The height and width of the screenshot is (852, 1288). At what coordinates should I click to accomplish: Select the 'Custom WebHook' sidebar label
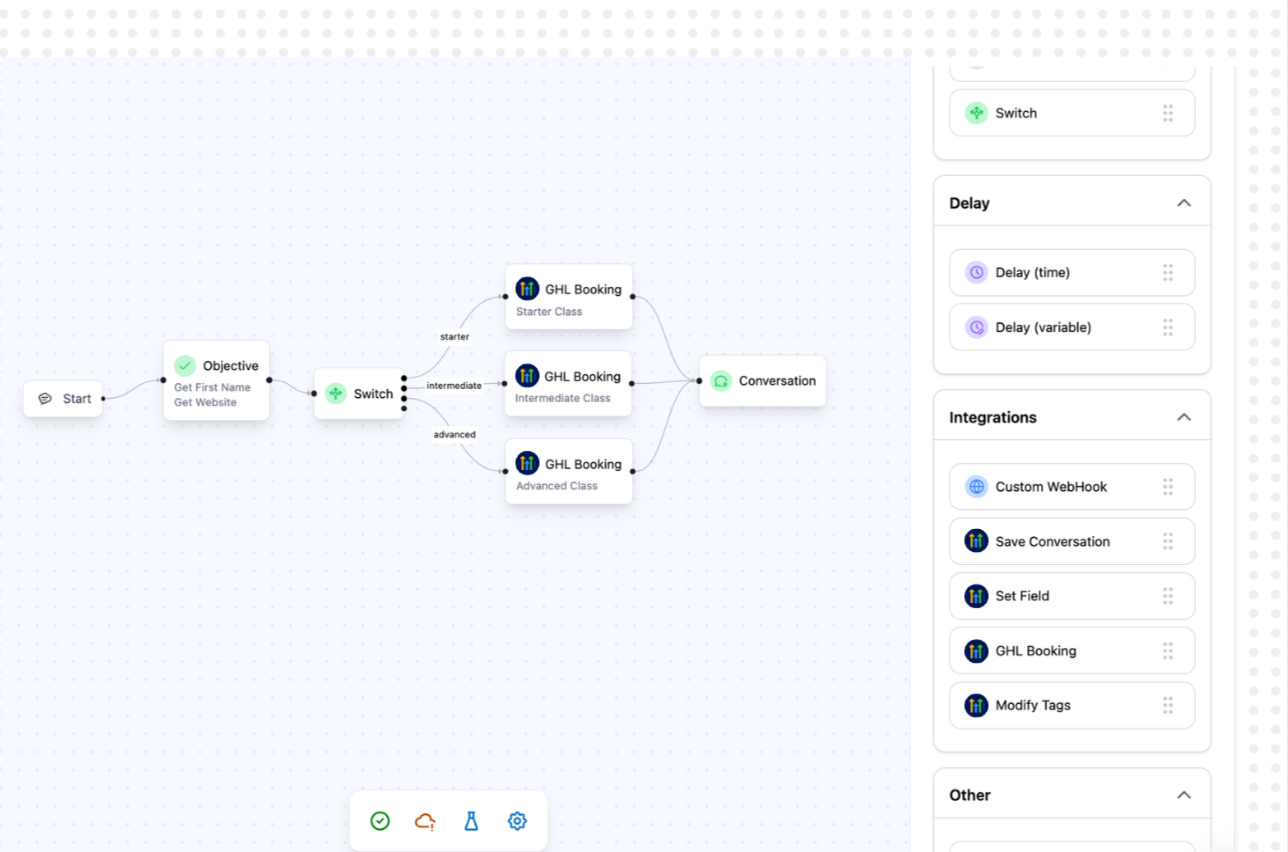(x=1051, y=487)
